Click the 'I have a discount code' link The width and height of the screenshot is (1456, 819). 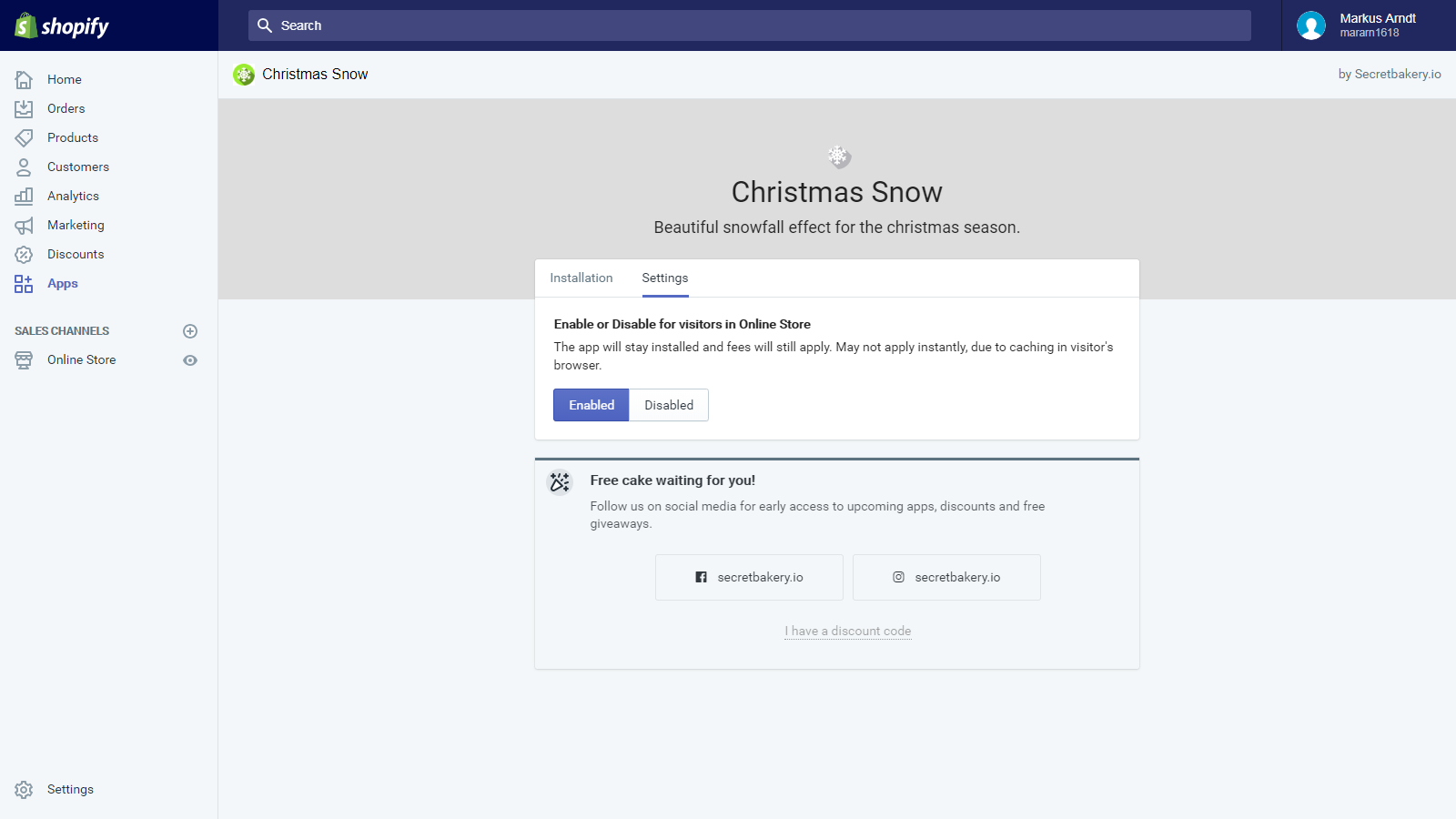tap(847, 632)
